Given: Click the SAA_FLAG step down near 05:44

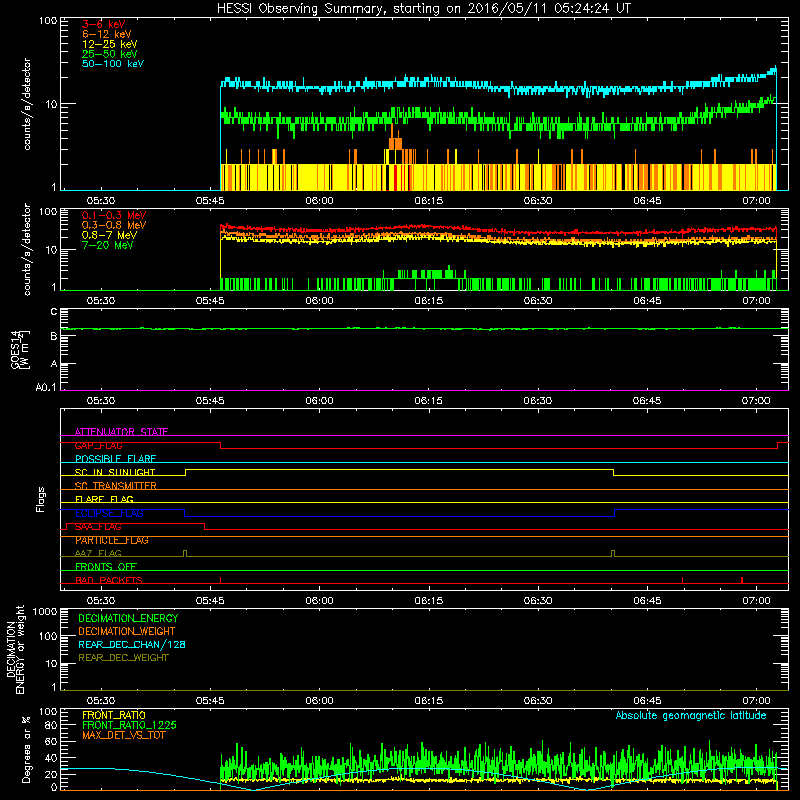Looking at the screenshot, I should [205, 527].
